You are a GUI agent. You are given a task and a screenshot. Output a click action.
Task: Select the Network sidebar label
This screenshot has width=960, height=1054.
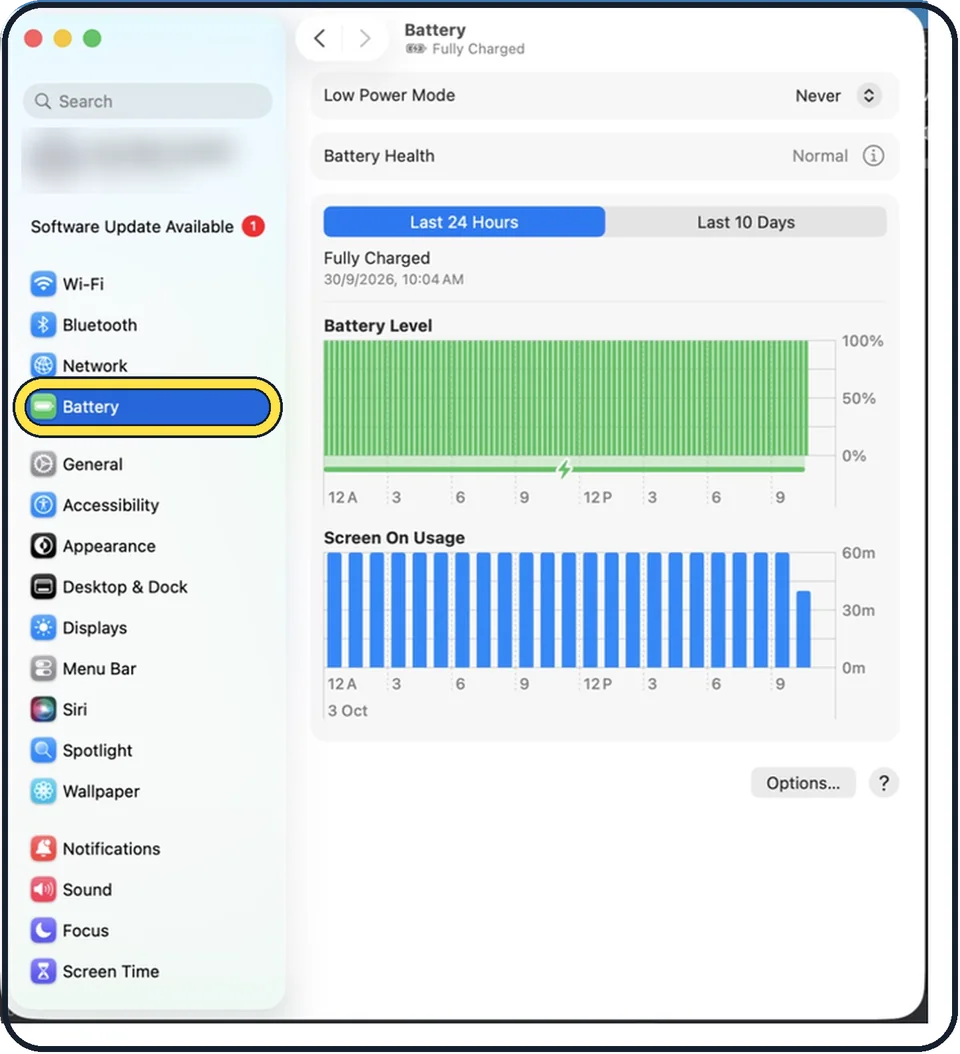point(95,366)
